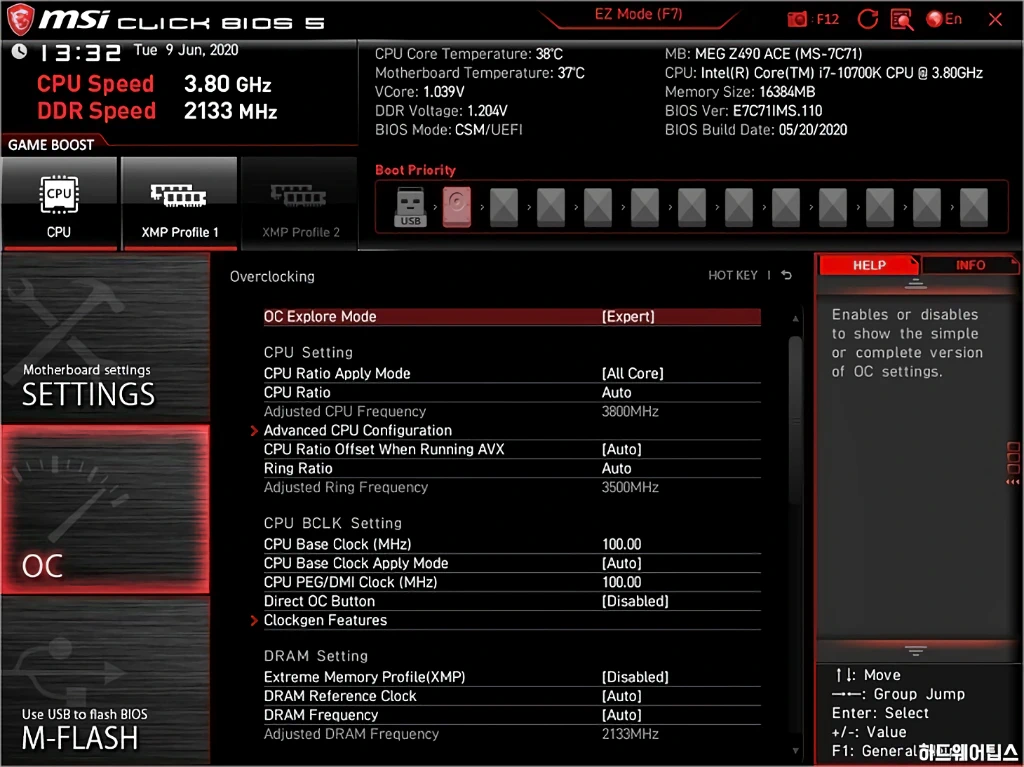
Task: Change Extreme Memory Profile(XMP) setting
Action: [x=512, y=677]
